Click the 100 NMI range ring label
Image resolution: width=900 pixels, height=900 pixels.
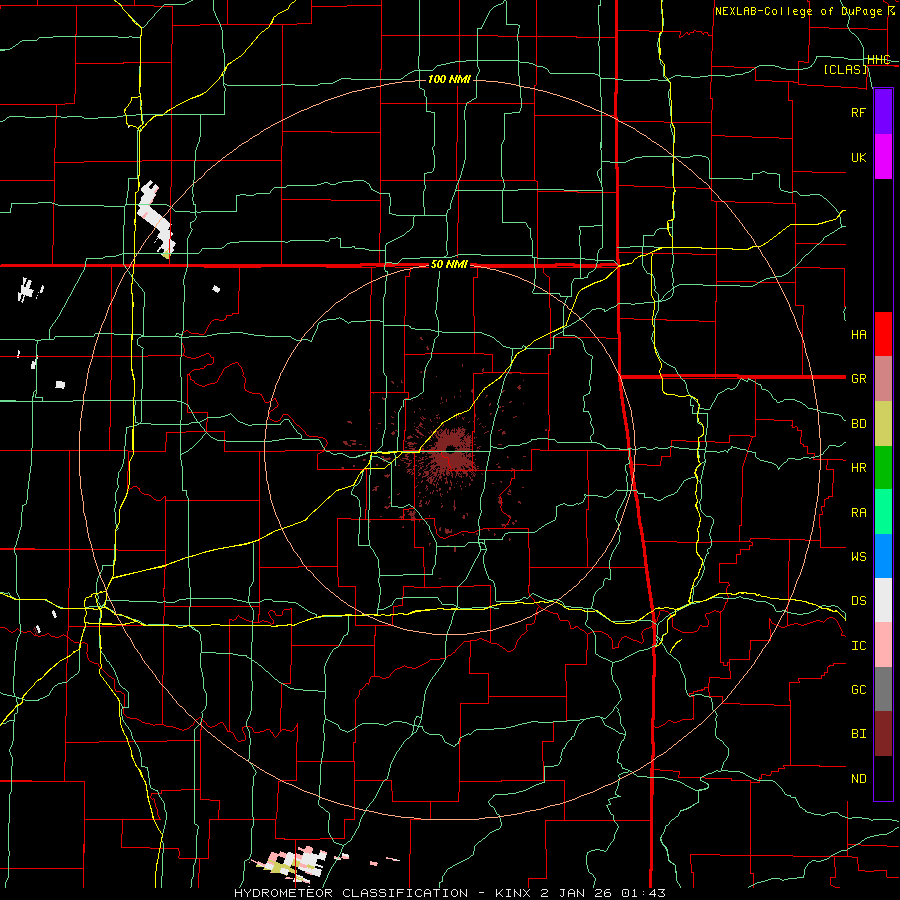click(x=449, y=79)
